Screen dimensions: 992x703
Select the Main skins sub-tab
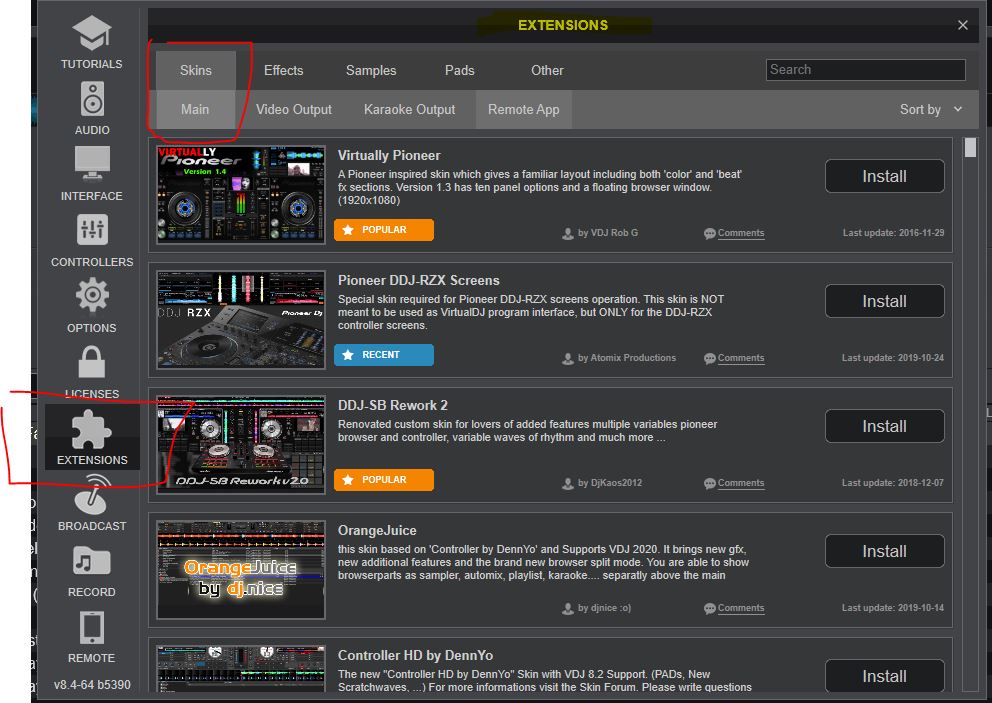[195, 109]
